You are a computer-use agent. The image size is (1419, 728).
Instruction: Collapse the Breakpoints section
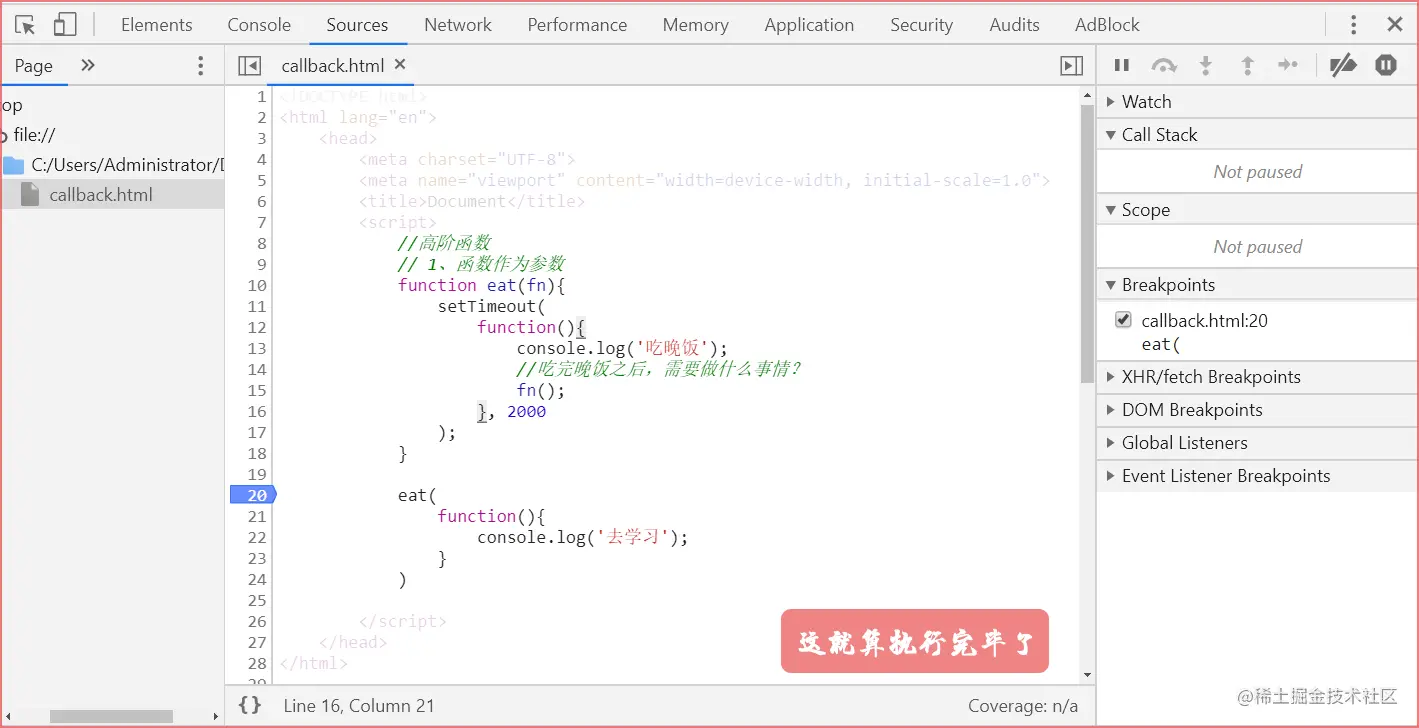(1257, 285)
